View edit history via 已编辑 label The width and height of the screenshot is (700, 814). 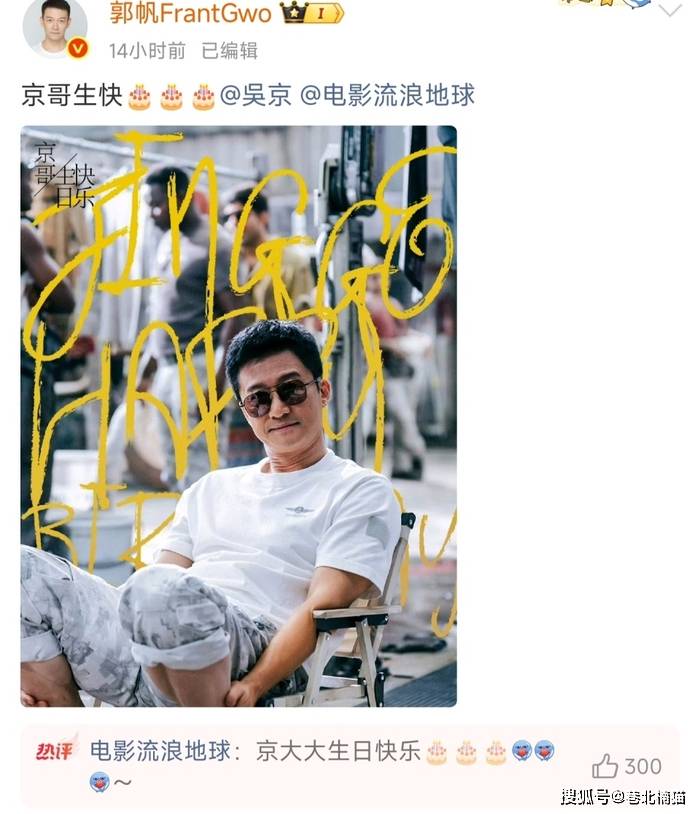pos(230,51)
